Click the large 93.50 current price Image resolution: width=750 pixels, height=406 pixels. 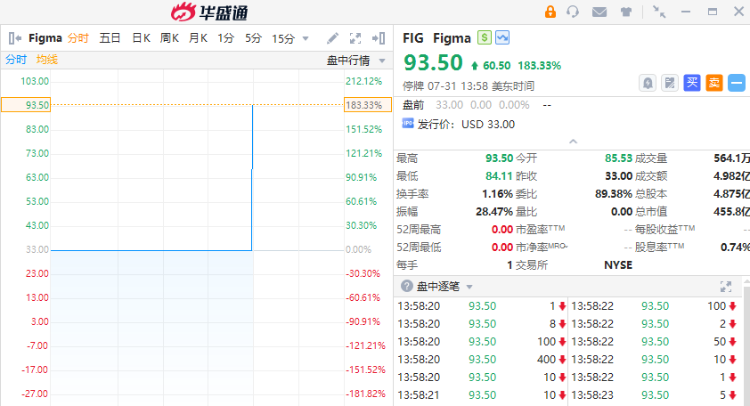tap(433, 63)
